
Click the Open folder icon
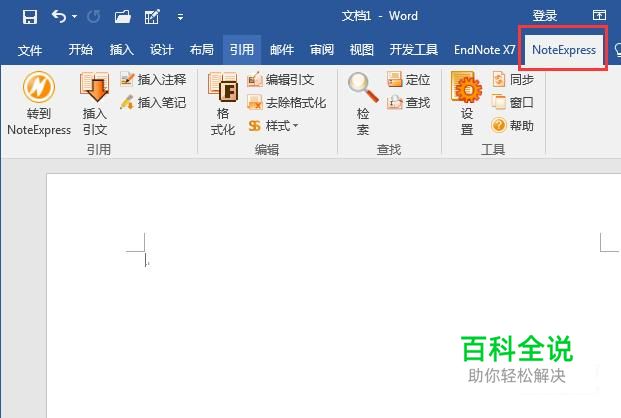click(123, 17)
